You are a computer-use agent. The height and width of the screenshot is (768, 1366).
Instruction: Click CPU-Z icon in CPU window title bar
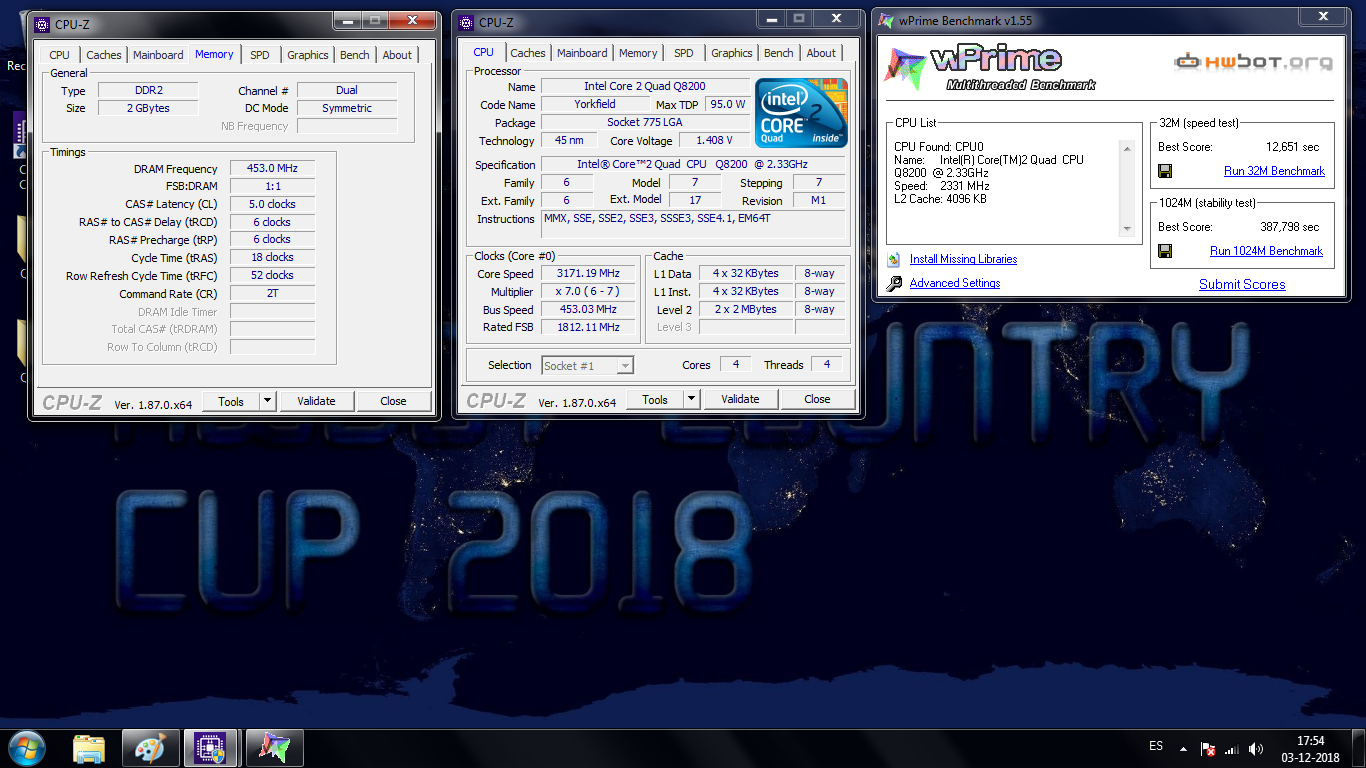[x=467, y=22]
